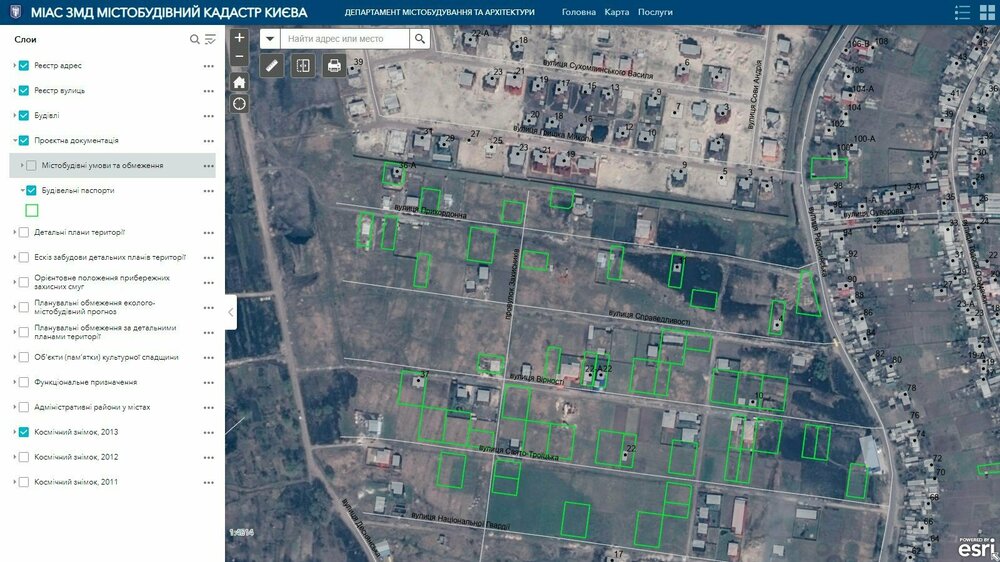This screenshot has height=562, width=1000.
Task: Click the green Будівельні паспорти legend swatch
Action: [31, 210]
